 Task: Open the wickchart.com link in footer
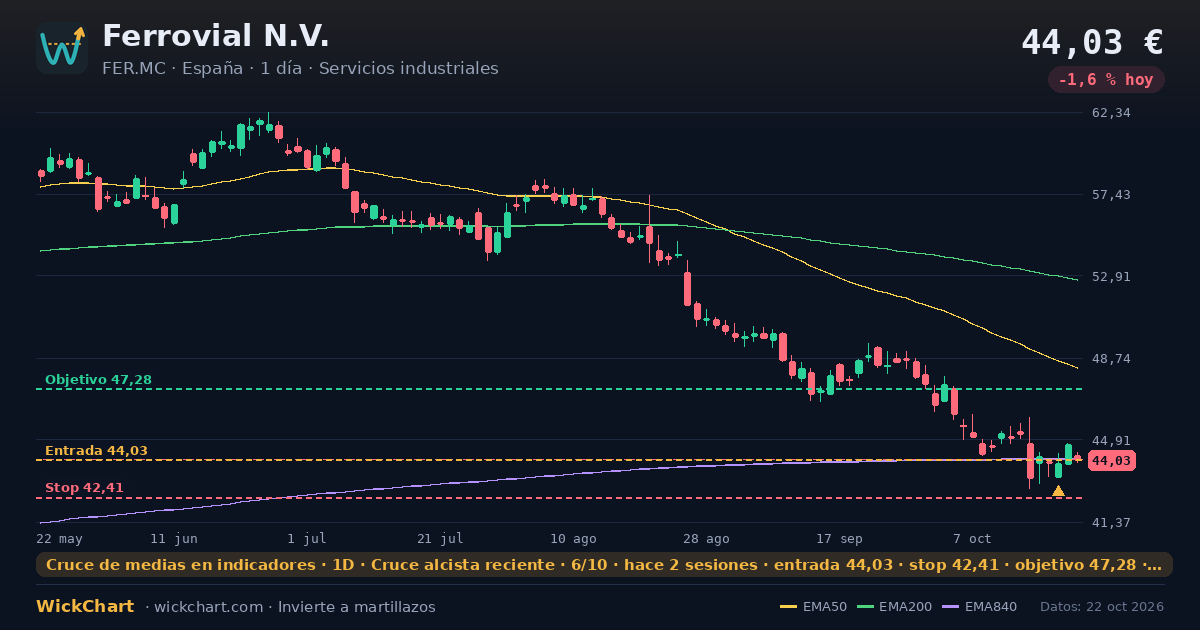pyautogui.click(x=209, y=607)
